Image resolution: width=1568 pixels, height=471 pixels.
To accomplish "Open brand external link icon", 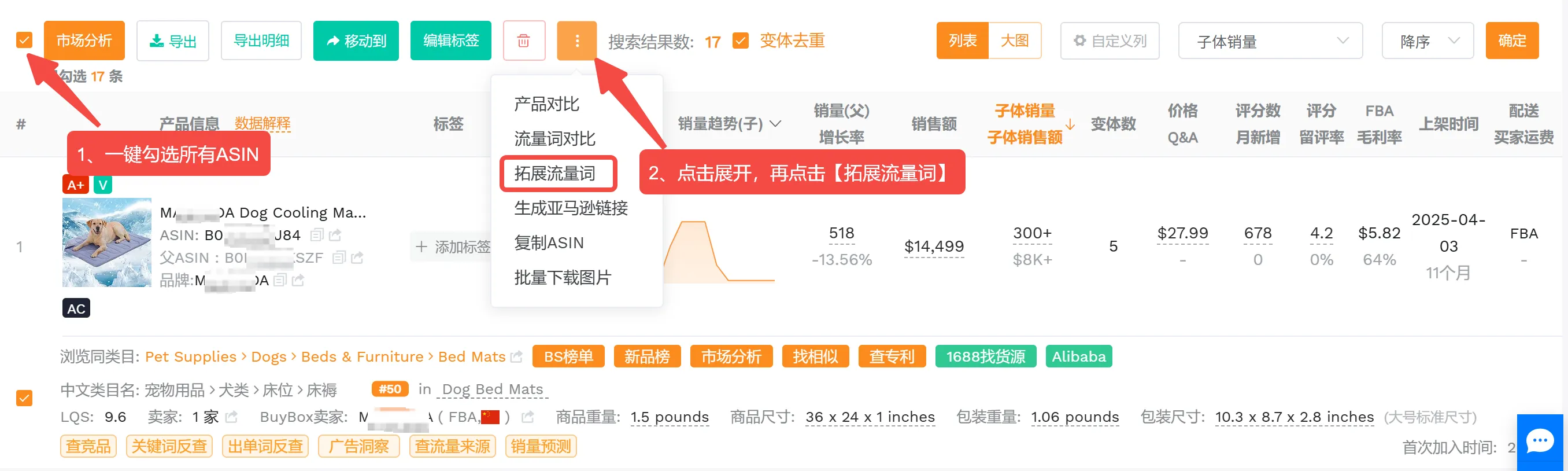I will click(298, 280).
